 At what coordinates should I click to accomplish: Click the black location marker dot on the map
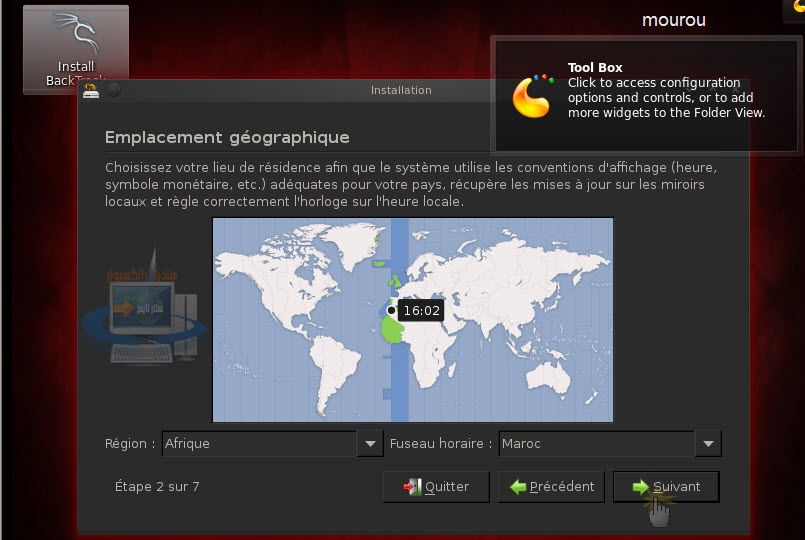tap(391, 311)
